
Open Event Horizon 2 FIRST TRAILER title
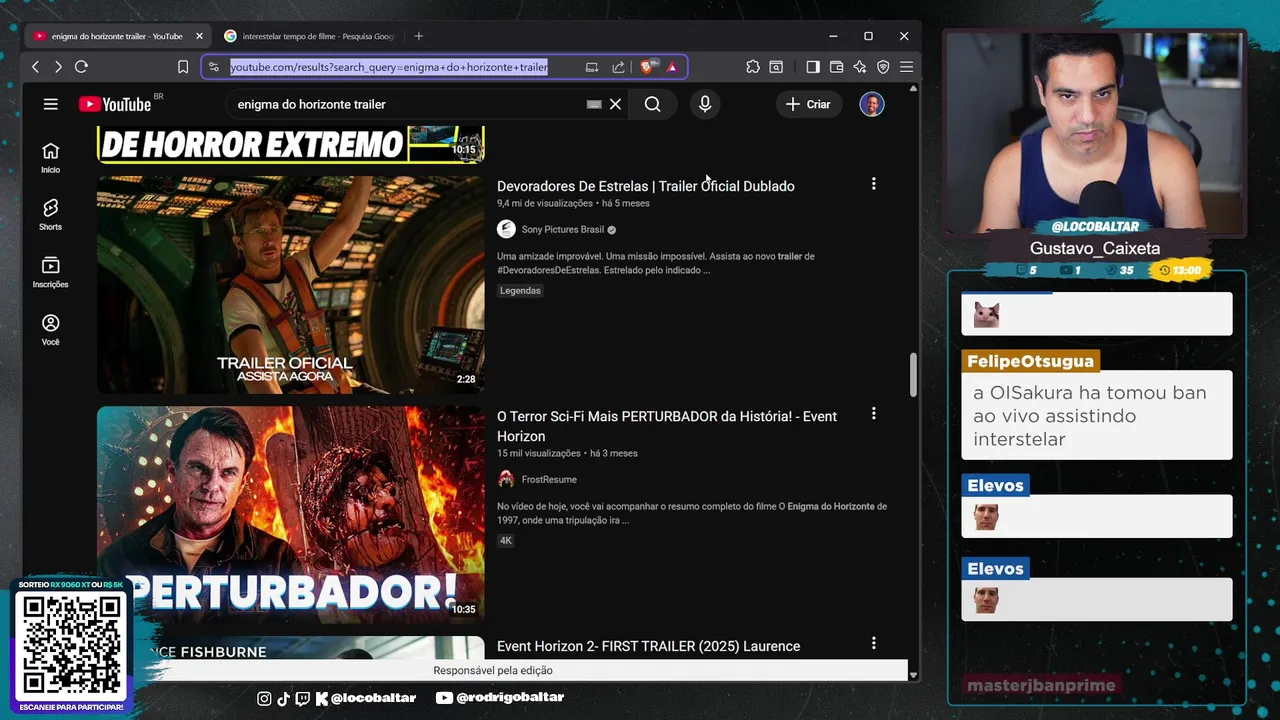(648, 646)
